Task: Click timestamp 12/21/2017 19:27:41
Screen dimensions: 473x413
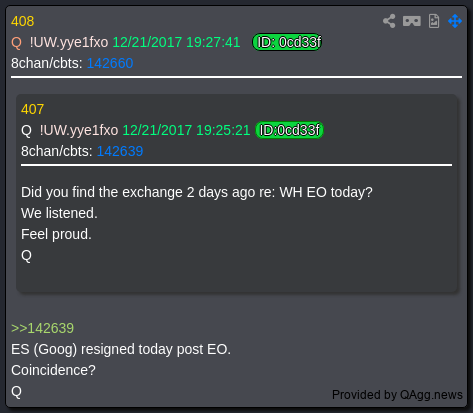Action: click(x=176, y=42)
